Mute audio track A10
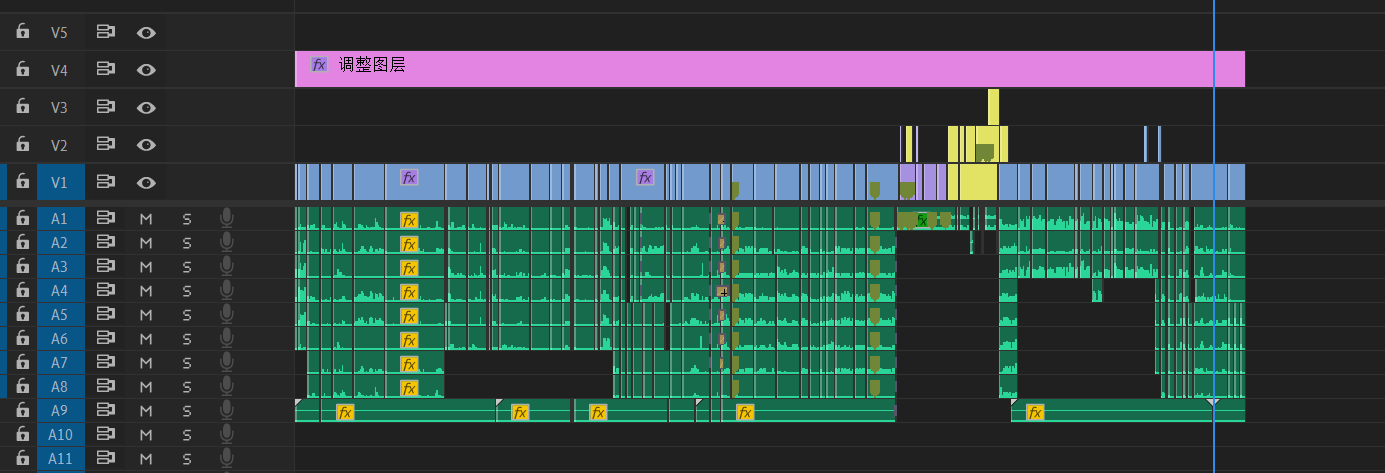Image resolution: width=1385 pixels, height=473 pixels. pos(146,434)
